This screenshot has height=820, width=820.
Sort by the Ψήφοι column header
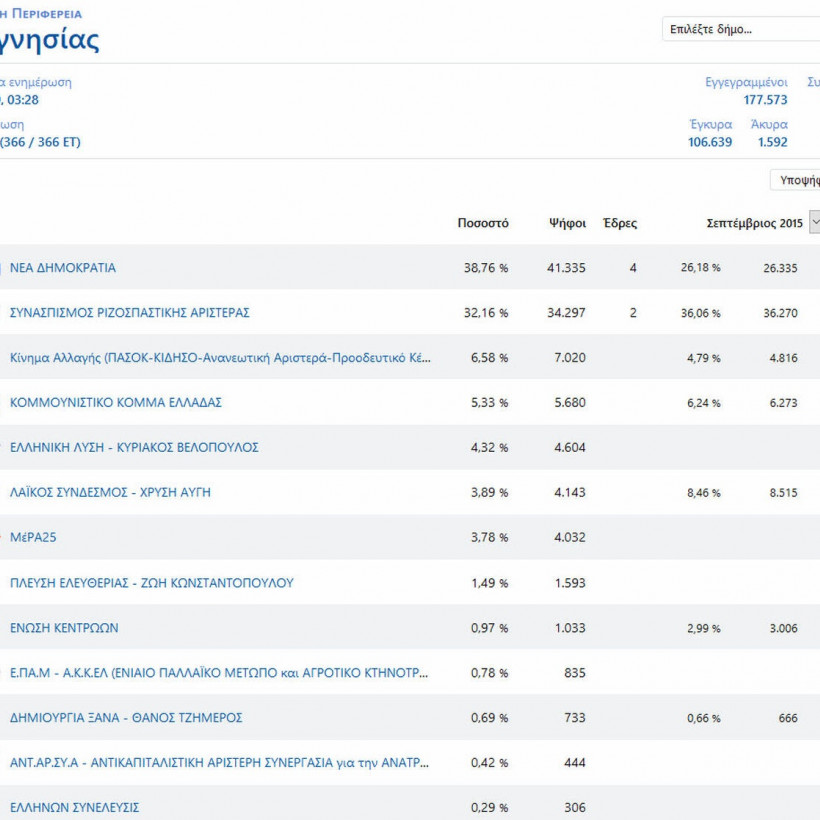coord(567,223)
